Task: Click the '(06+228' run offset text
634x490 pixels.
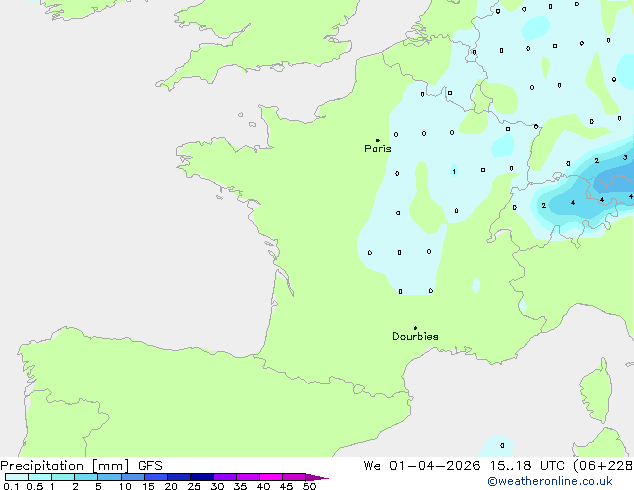Action: [x=603, y=466]
